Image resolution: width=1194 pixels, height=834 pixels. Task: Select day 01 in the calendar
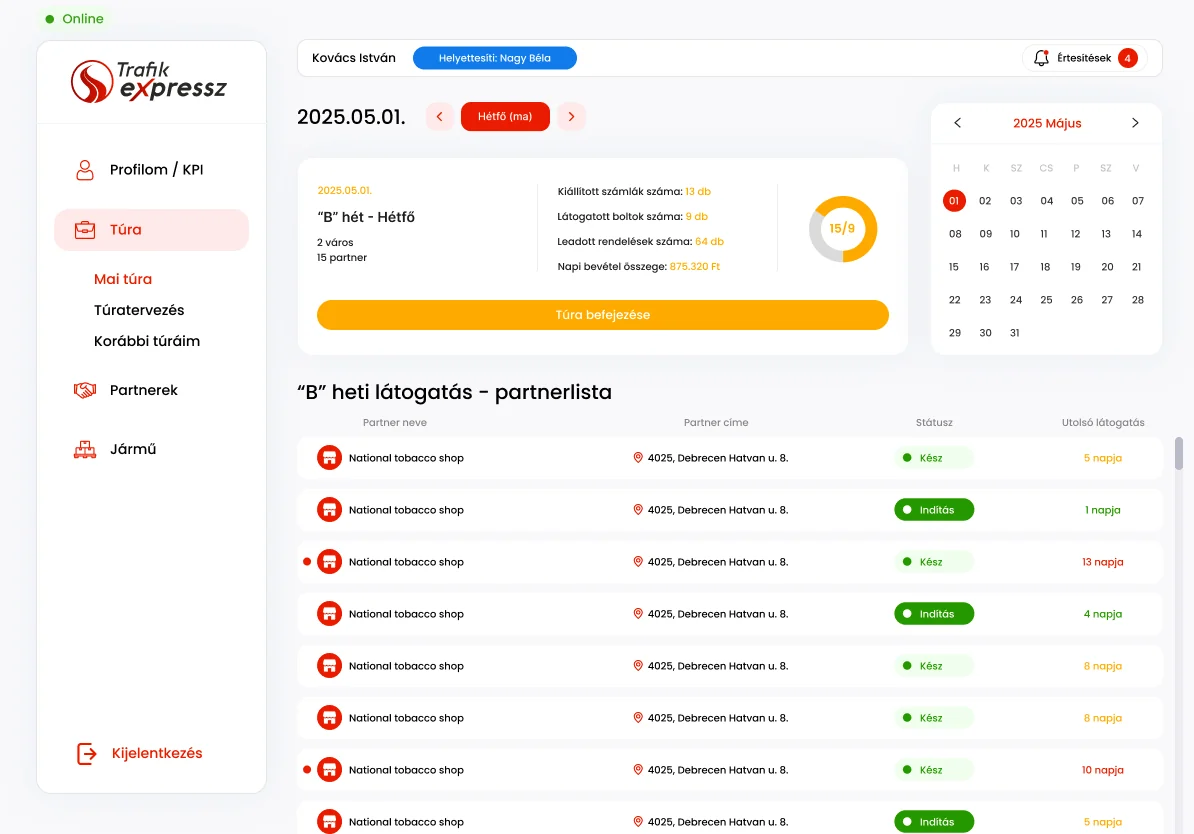tap(954, 200)
